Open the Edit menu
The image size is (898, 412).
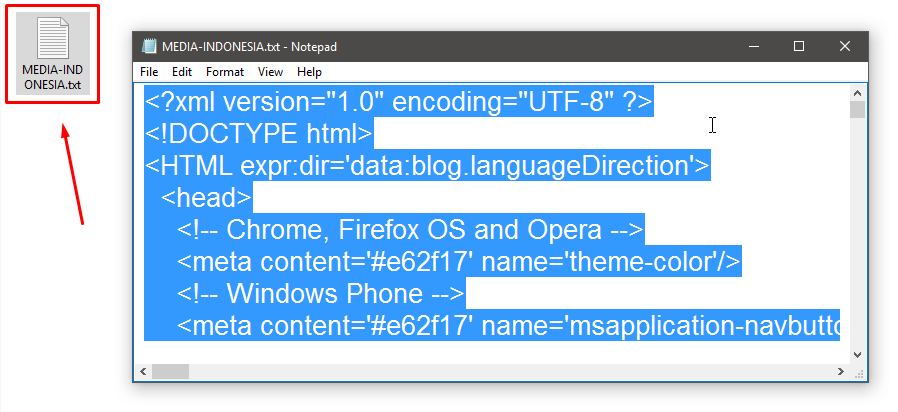click(x=182, y=72)
